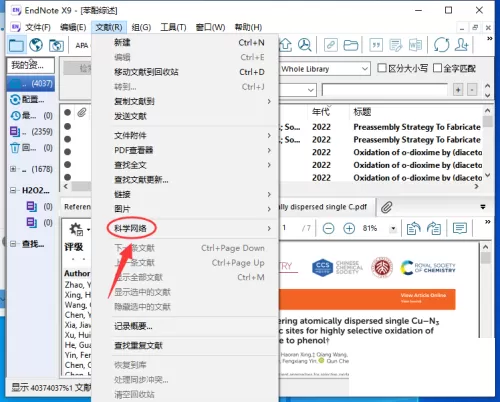Sort by the 年代 column header
The width and height of the screenshot is (500, 402).
point(321,112)
